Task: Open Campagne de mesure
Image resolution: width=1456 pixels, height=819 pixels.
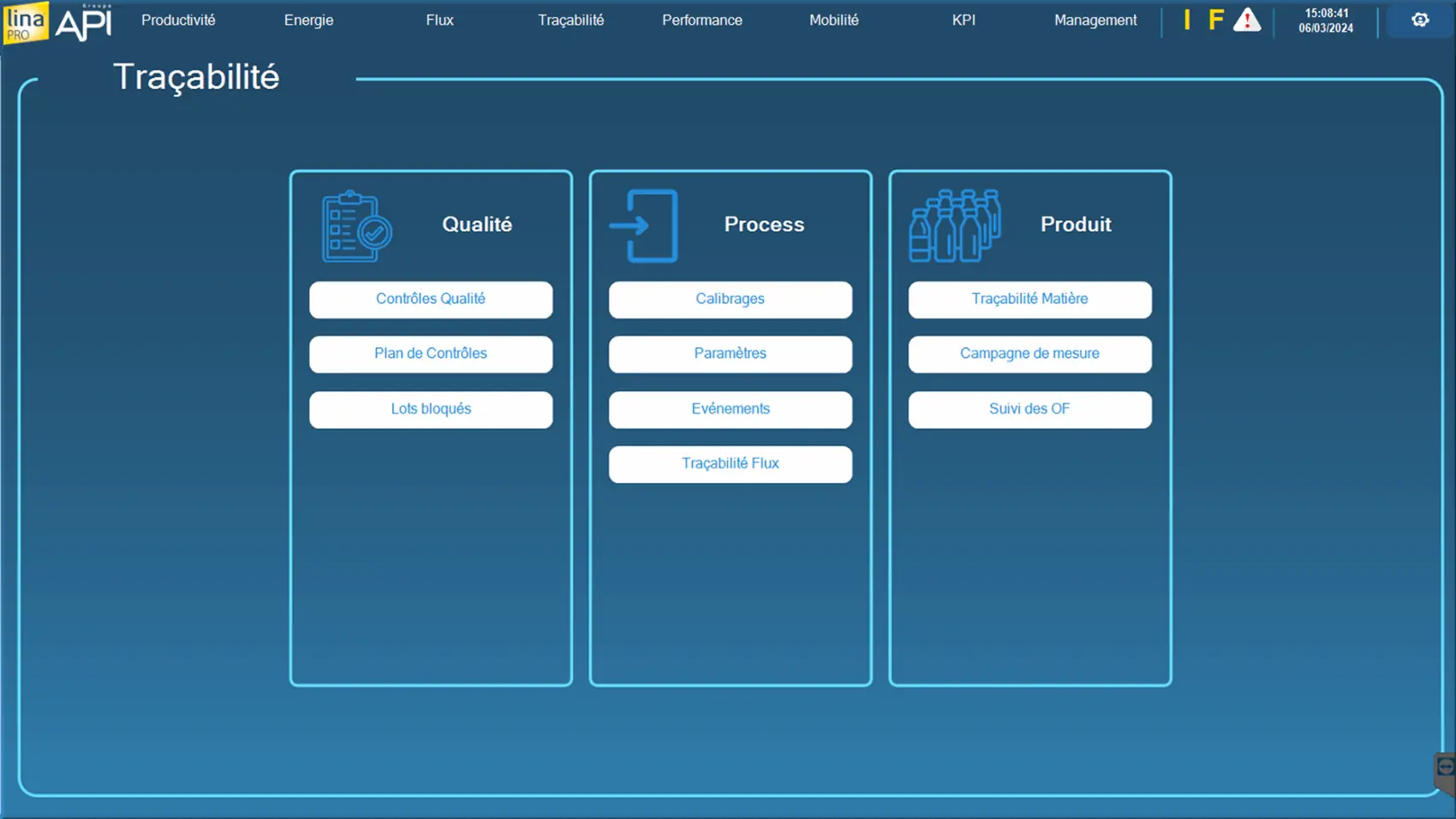Action: pos(1029,354)
